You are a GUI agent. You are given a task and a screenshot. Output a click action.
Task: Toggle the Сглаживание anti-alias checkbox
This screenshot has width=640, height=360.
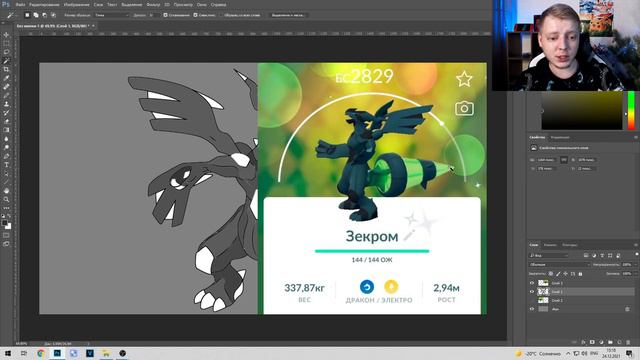165,15
